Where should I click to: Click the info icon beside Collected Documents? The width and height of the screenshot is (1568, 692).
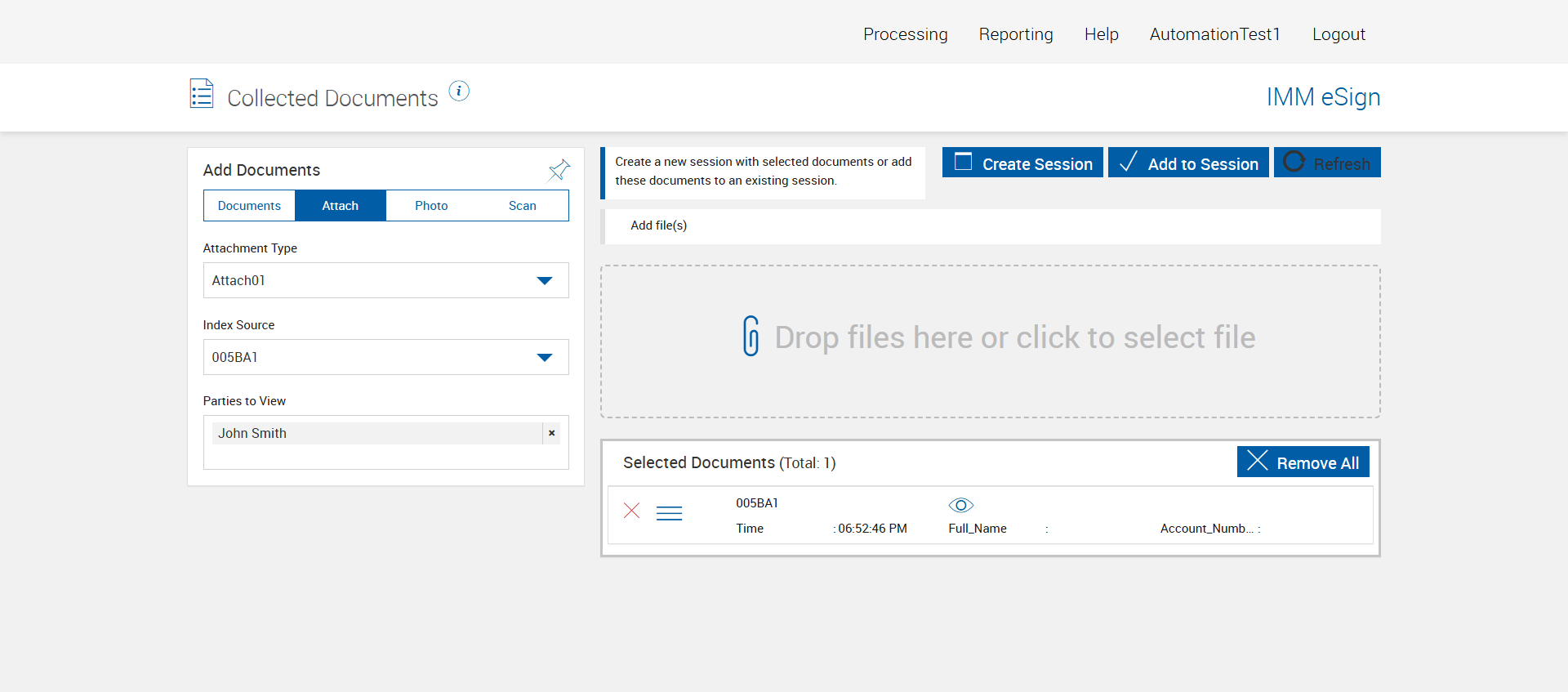click(x=459, y=92)
